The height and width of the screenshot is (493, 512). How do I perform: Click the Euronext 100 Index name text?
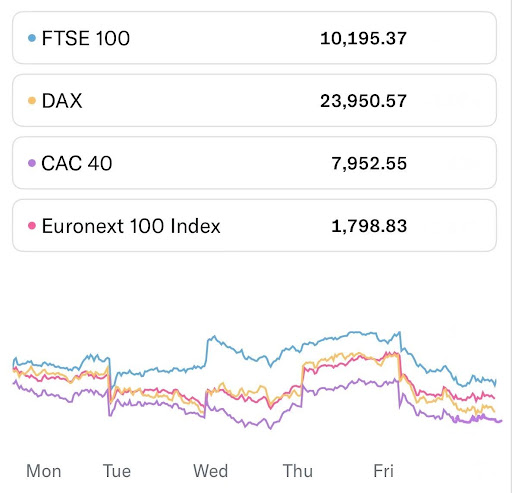(x=131, y=226)
